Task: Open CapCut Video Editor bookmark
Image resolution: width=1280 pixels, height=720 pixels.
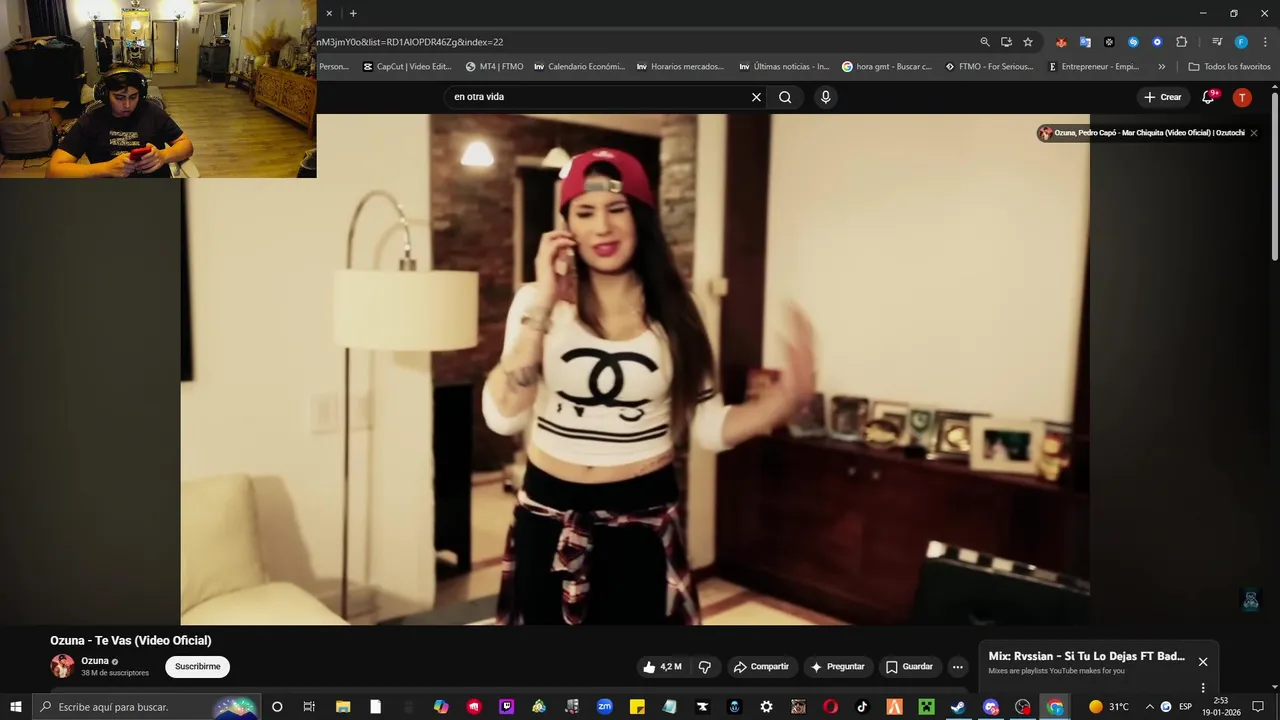Action: pos(407,67)
